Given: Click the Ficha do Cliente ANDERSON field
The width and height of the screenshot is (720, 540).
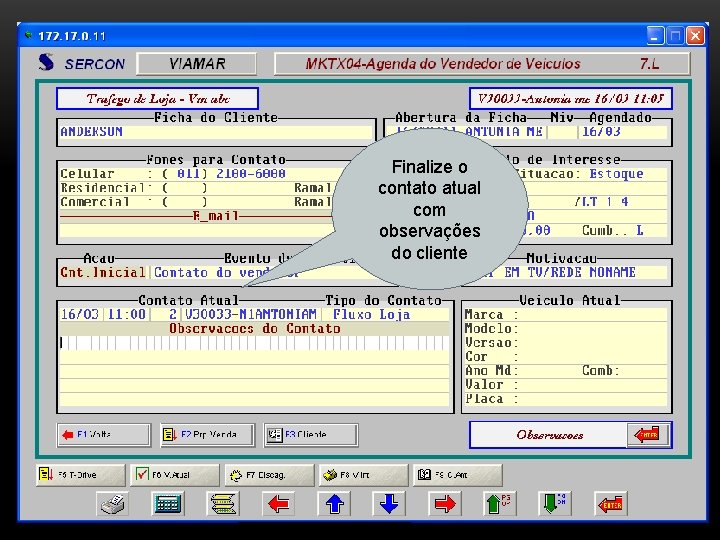Looking at the screenshot, I should [216, 132].
